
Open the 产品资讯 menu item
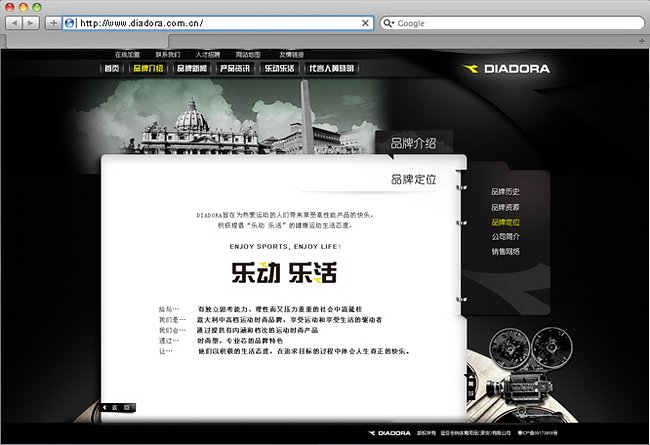pos(235,68)
